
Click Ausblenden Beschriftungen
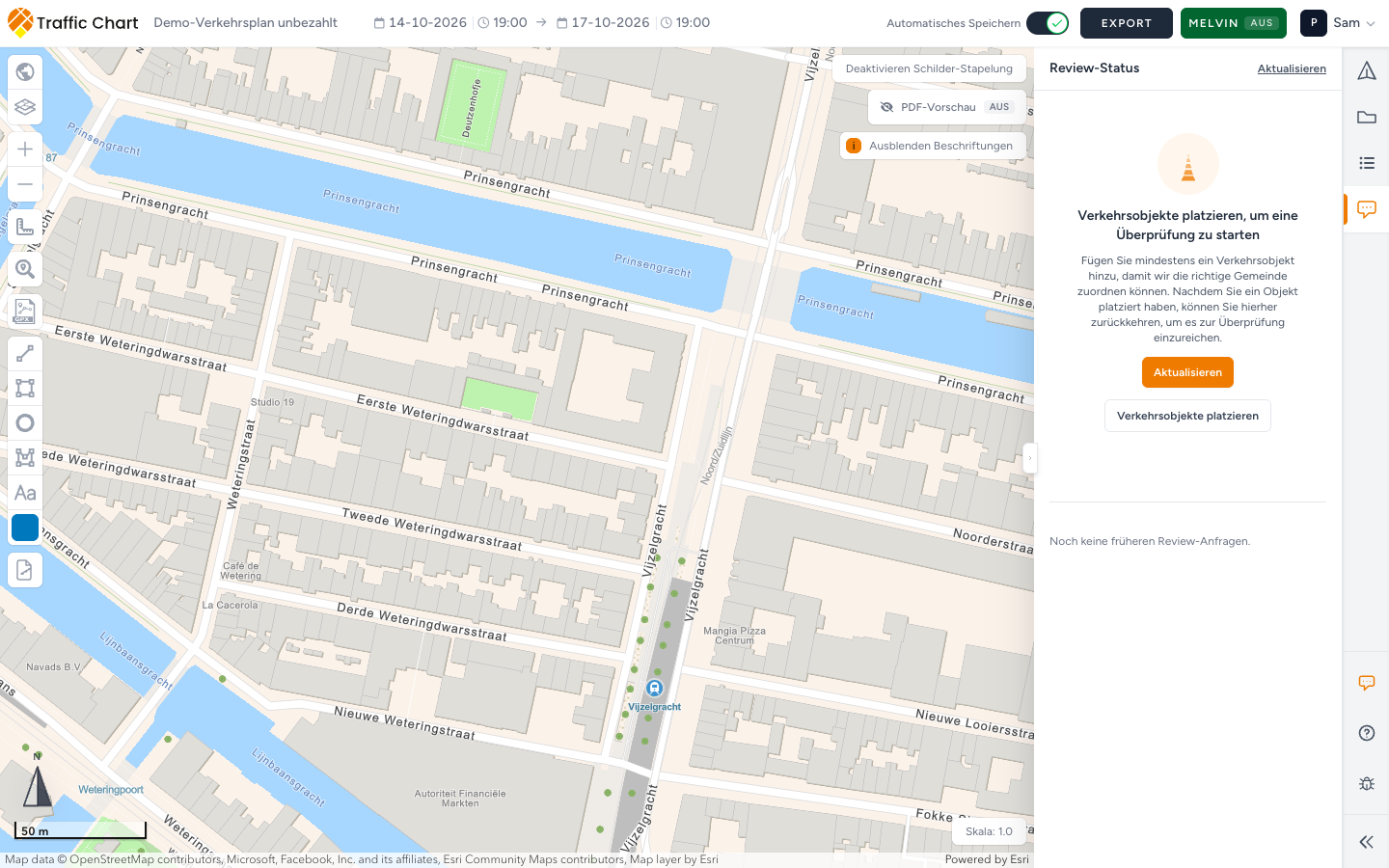click(933, 146)
